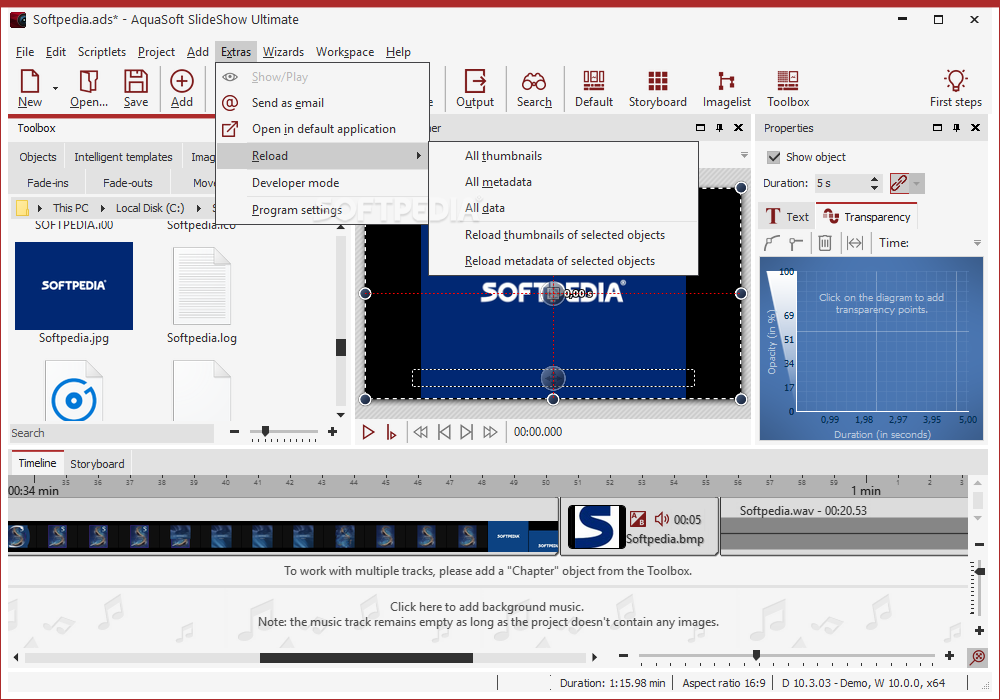1000x700 pixels.
Task: Switch to the Text properties tab
Action: click(x=786, y=217)
